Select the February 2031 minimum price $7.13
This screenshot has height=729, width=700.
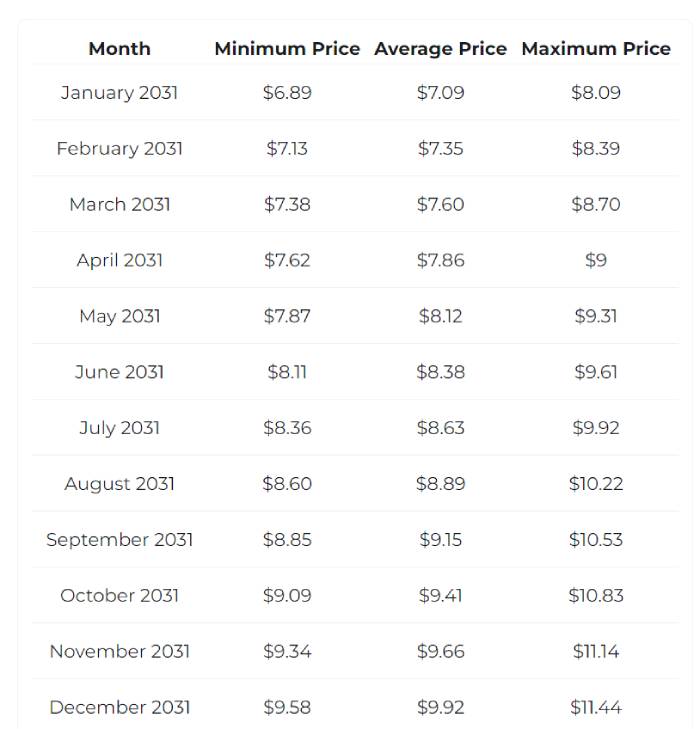click(x=287, y=149)
